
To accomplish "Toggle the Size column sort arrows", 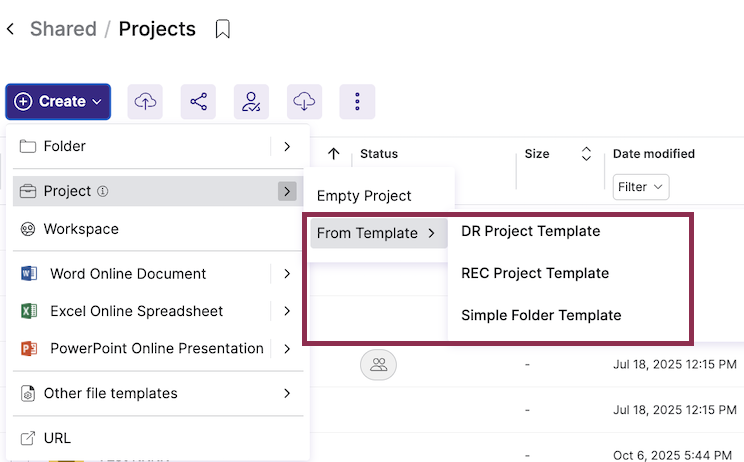I will click(586, 154).
